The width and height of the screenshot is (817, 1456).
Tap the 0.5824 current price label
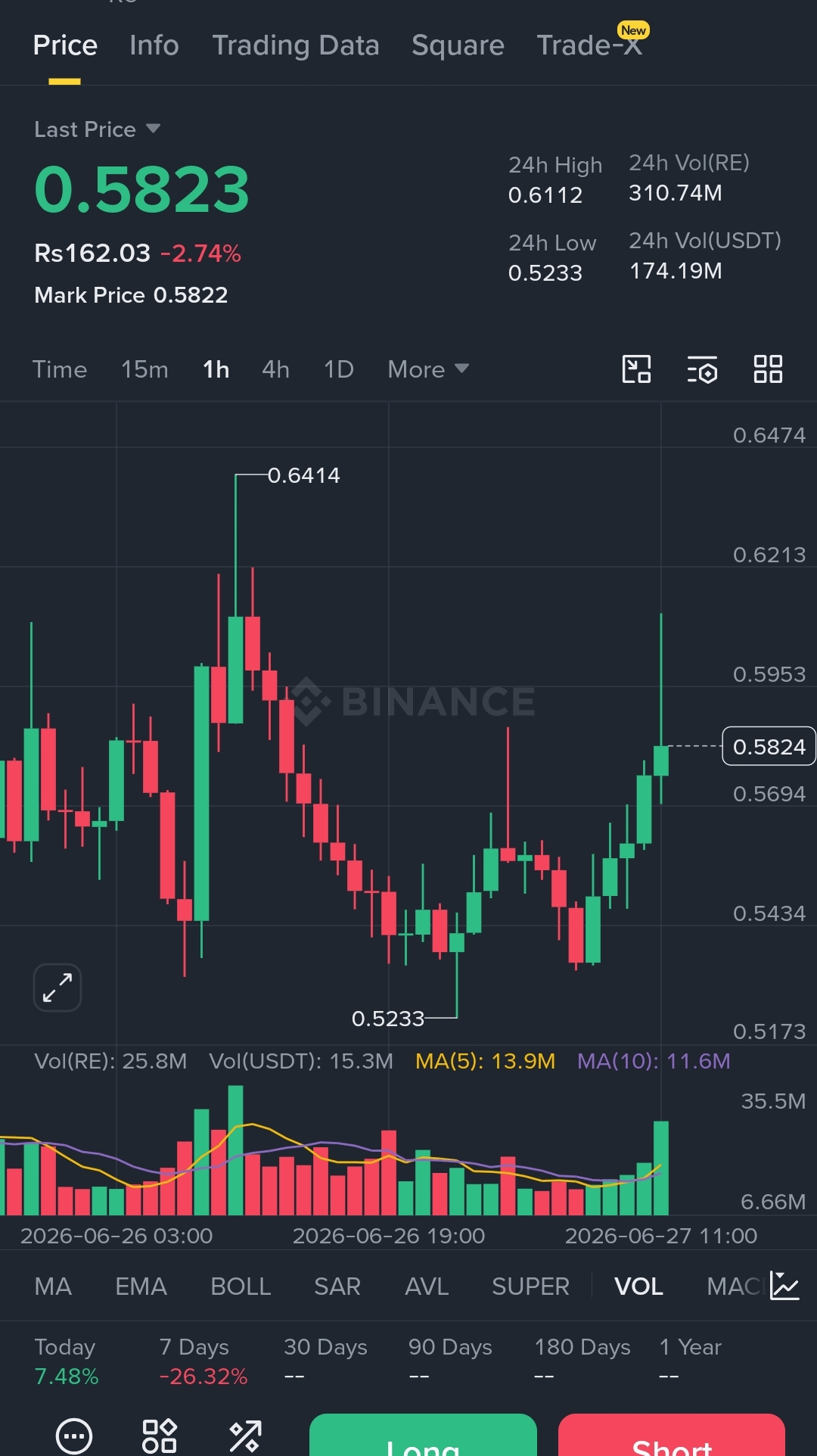tap(769, 746)
